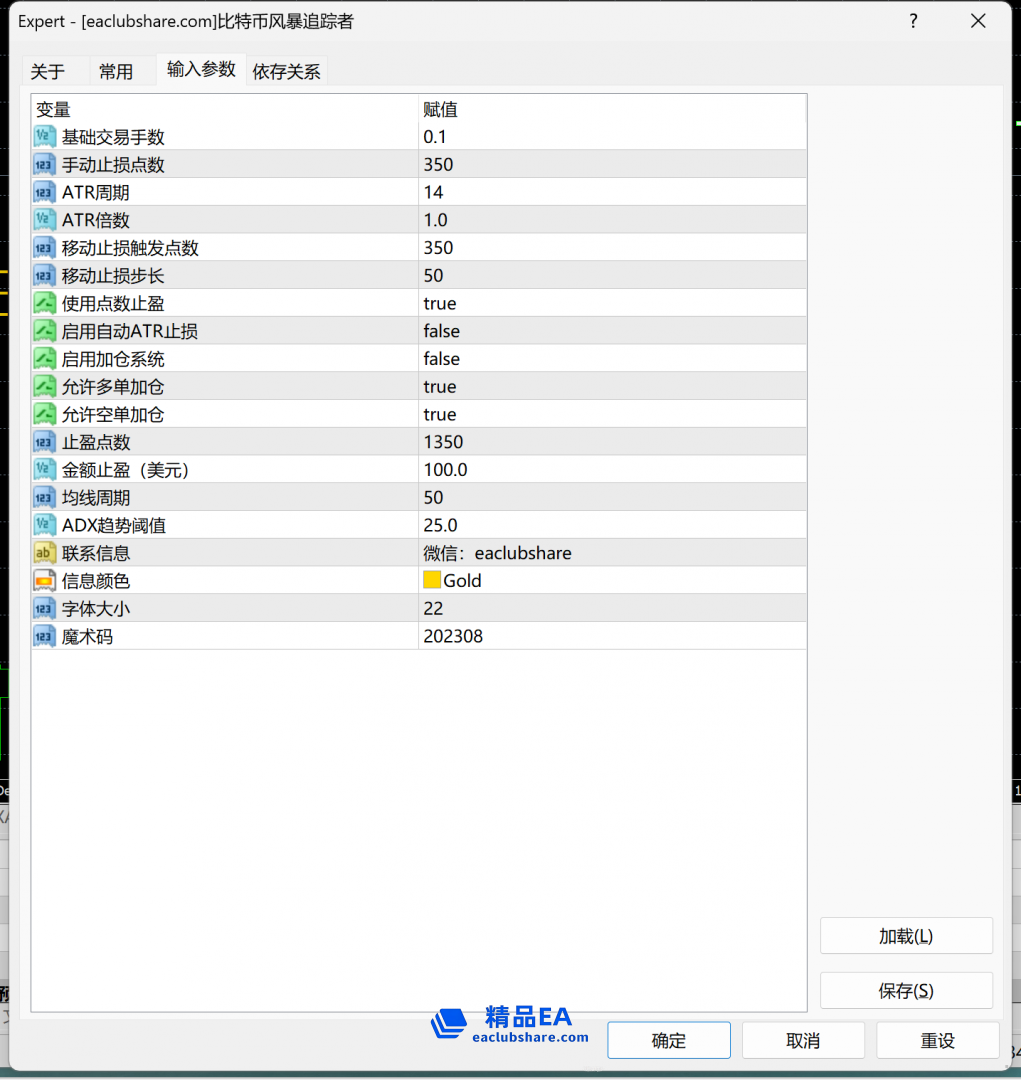
Task: Click the green boolean icon beside 使用点数止盈
Action: coord(44,303)
